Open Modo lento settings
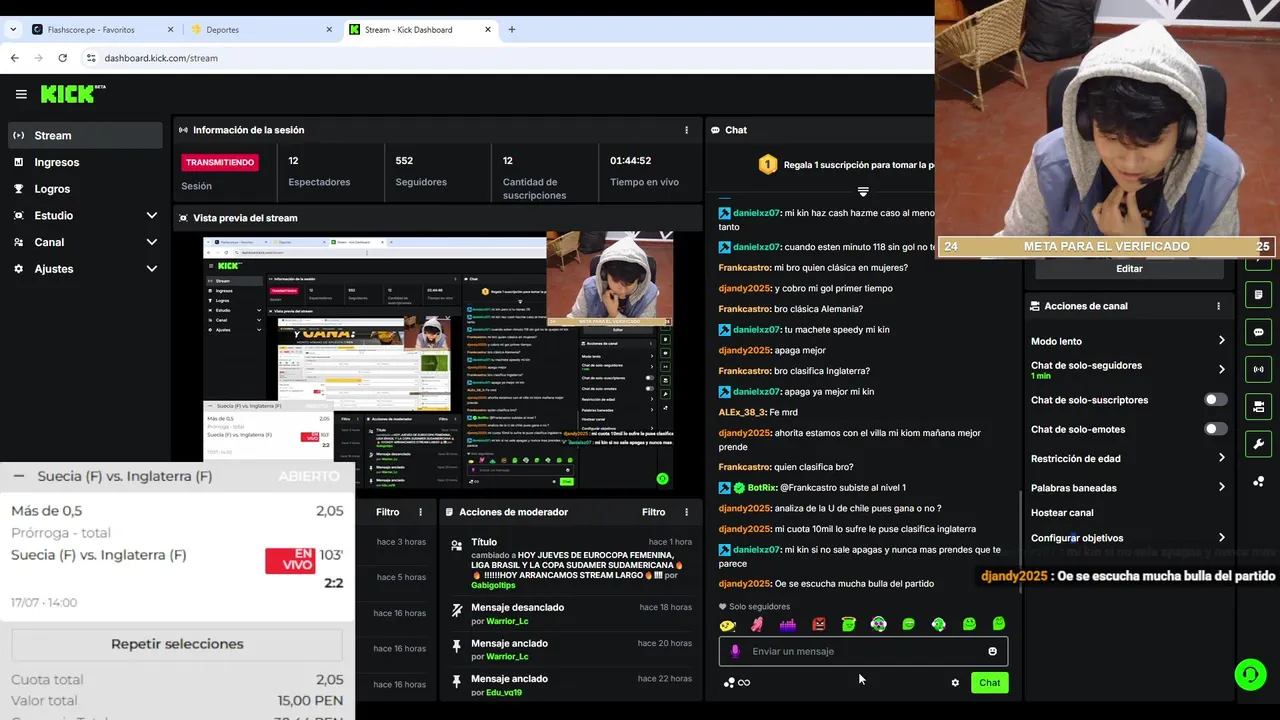 coord(1128,341)
